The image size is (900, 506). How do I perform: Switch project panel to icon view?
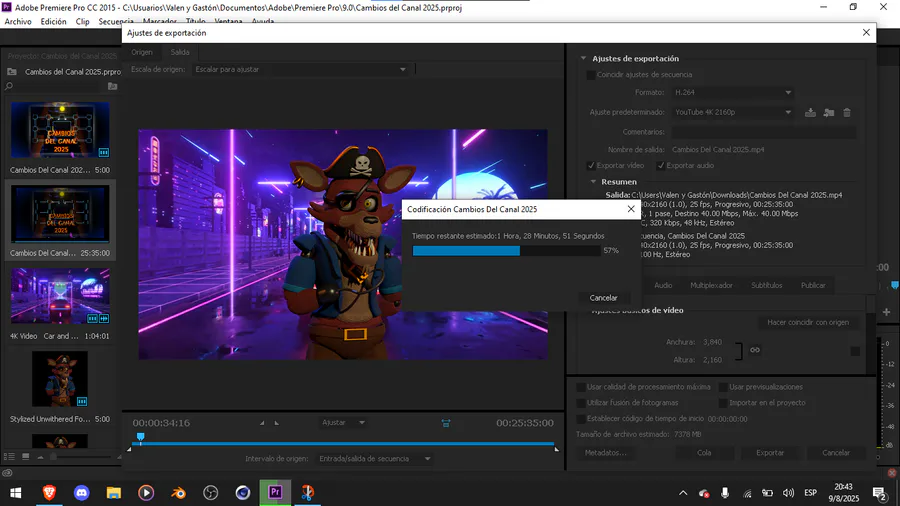click(26, 457)
